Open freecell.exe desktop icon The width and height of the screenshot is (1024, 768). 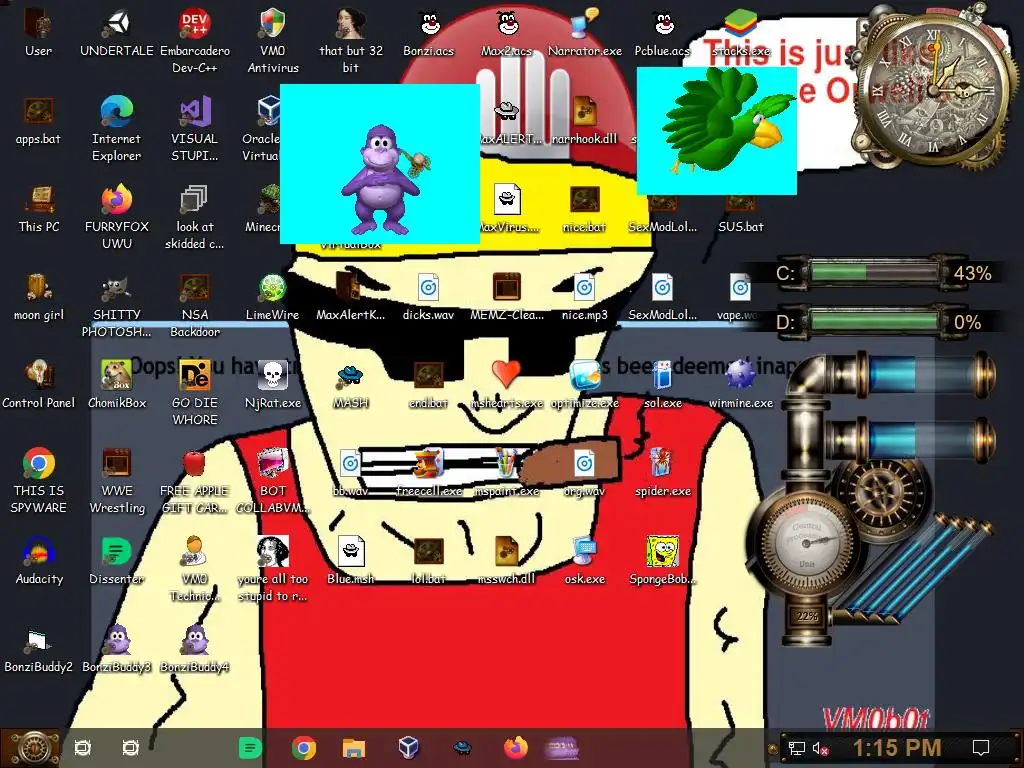[x=429, y=473]
